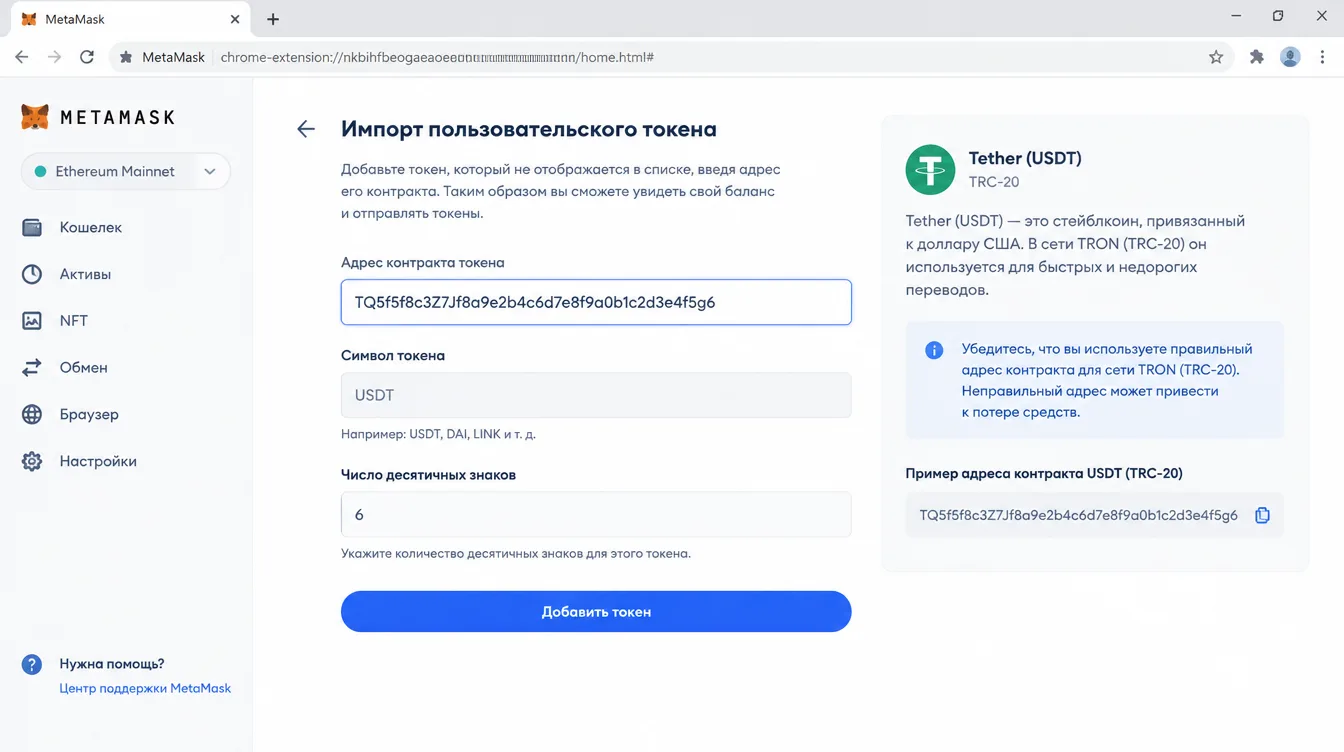This screenshot has height=752, width=1344.
Task: Go back using the left arrow
Action: [x=306, y=129]
